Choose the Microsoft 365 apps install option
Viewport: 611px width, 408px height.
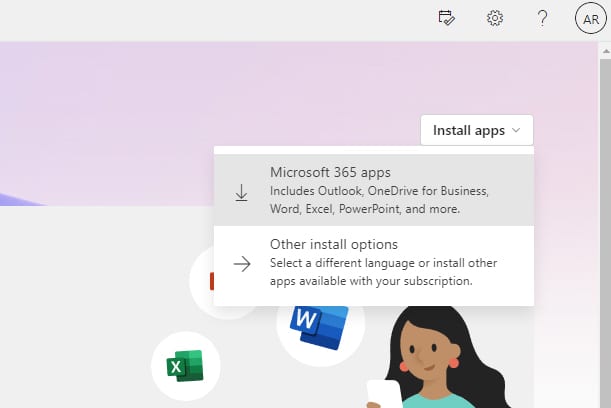374,190
